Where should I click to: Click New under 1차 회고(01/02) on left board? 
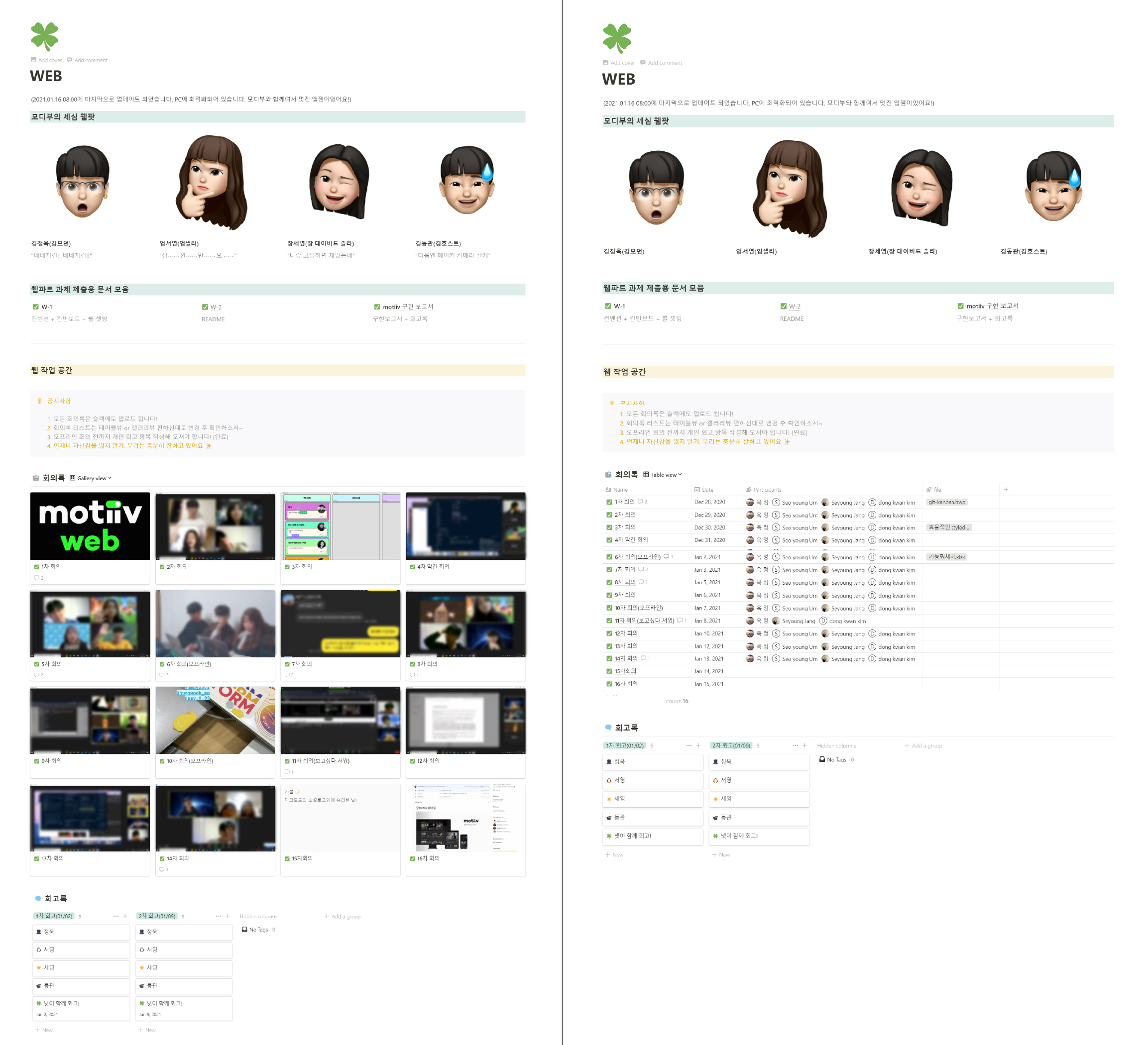point(44,1030)
